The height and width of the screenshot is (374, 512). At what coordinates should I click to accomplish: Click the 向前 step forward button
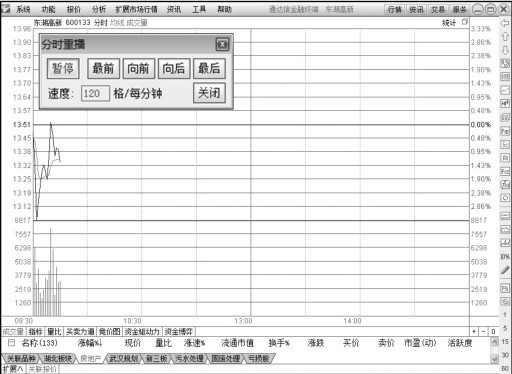(x=139, y=68)
